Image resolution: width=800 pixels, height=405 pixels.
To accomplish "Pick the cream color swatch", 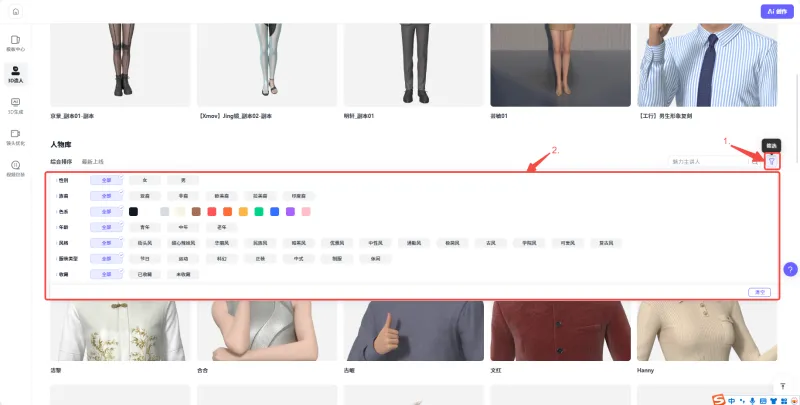I will pyautogui.click(x=180, y=212).
